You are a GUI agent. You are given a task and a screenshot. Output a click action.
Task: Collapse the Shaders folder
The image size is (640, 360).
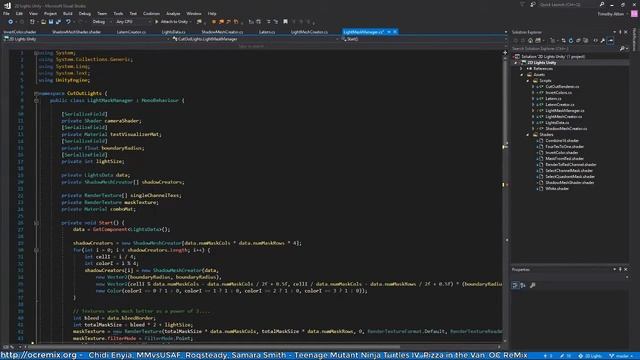tap(528, 135)
